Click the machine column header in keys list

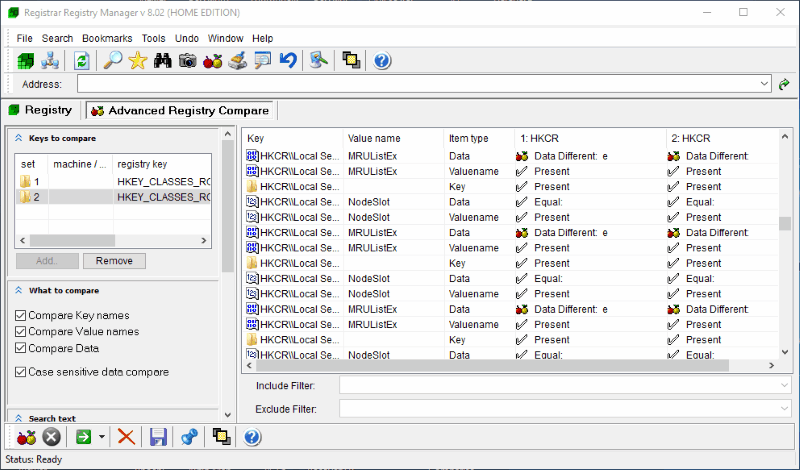tap(81, 164)
